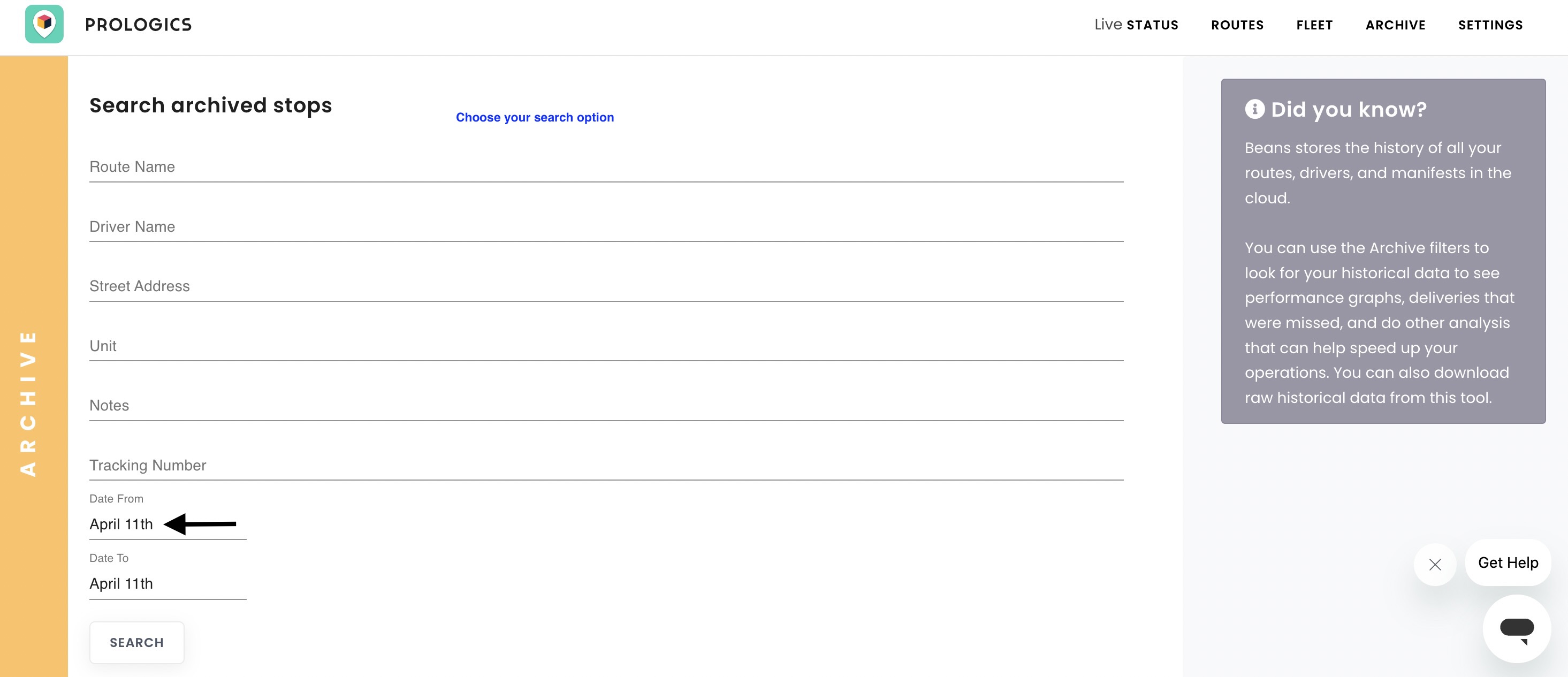Open the Fleet section
This screenshot has width=1568, height=677.
point(1314,25)
